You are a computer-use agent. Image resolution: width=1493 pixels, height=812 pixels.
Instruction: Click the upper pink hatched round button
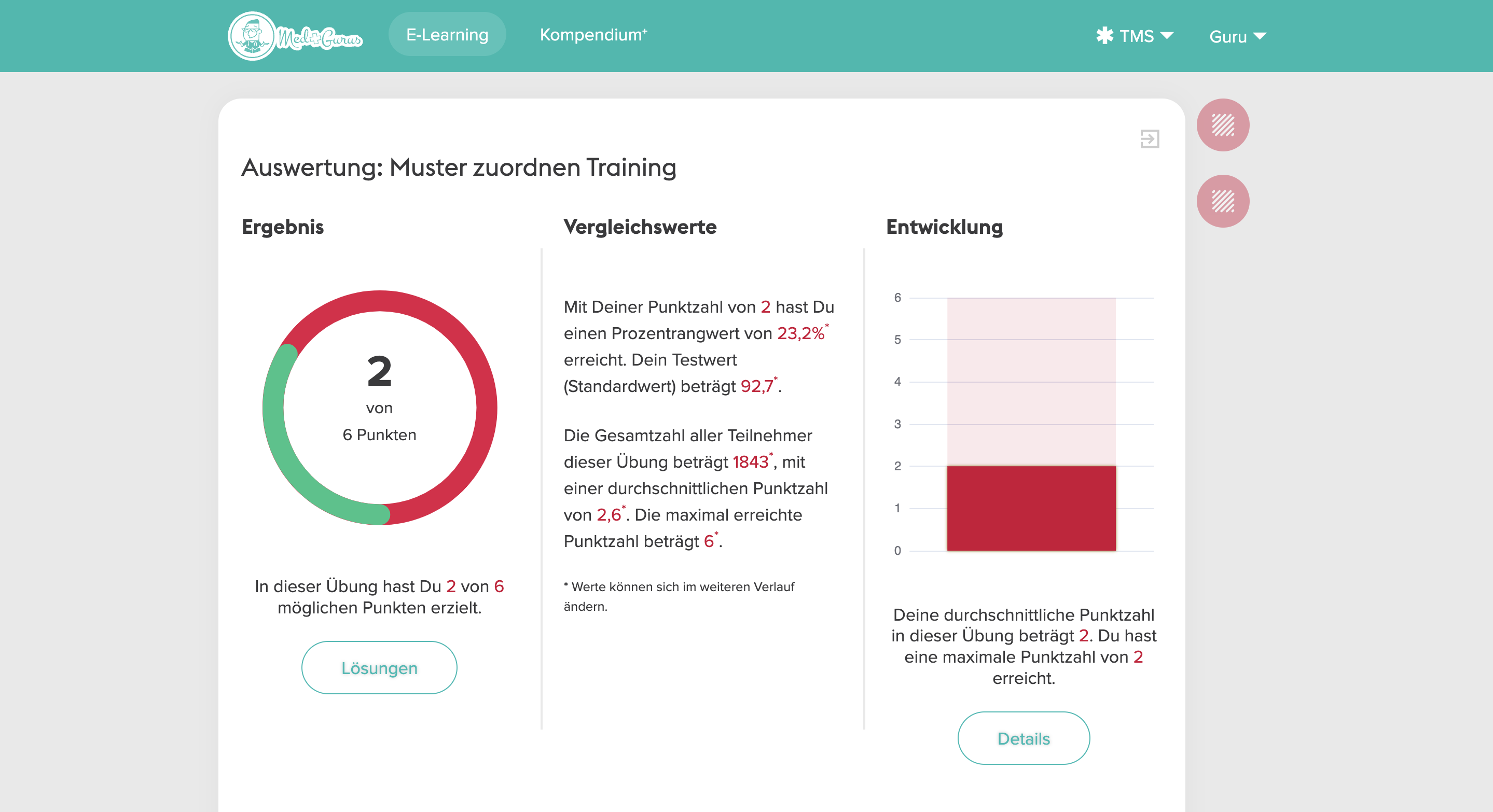point(1222,125)
